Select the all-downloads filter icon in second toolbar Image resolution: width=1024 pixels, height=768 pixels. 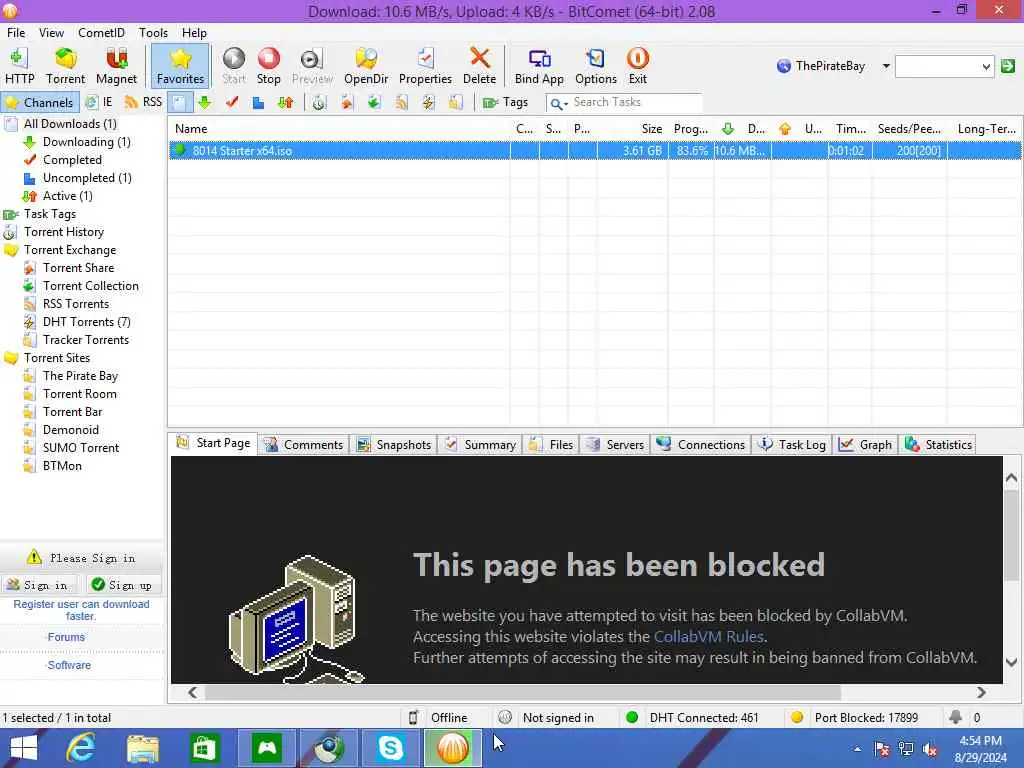[x=179, y=103]
